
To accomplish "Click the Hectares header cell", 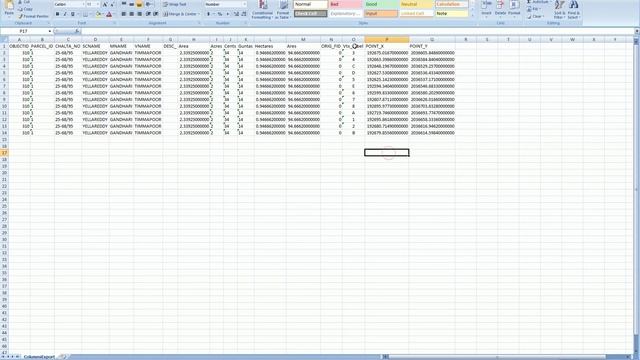I will click(x=270, y=46).
